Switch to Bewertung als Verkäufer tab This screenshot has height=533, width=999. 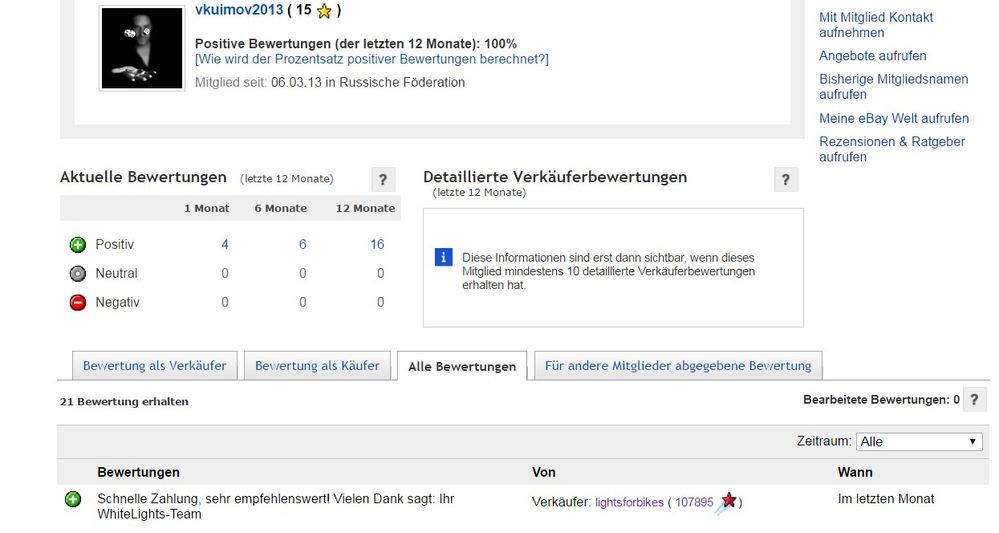pyautogui.click(x=155, y=366)
